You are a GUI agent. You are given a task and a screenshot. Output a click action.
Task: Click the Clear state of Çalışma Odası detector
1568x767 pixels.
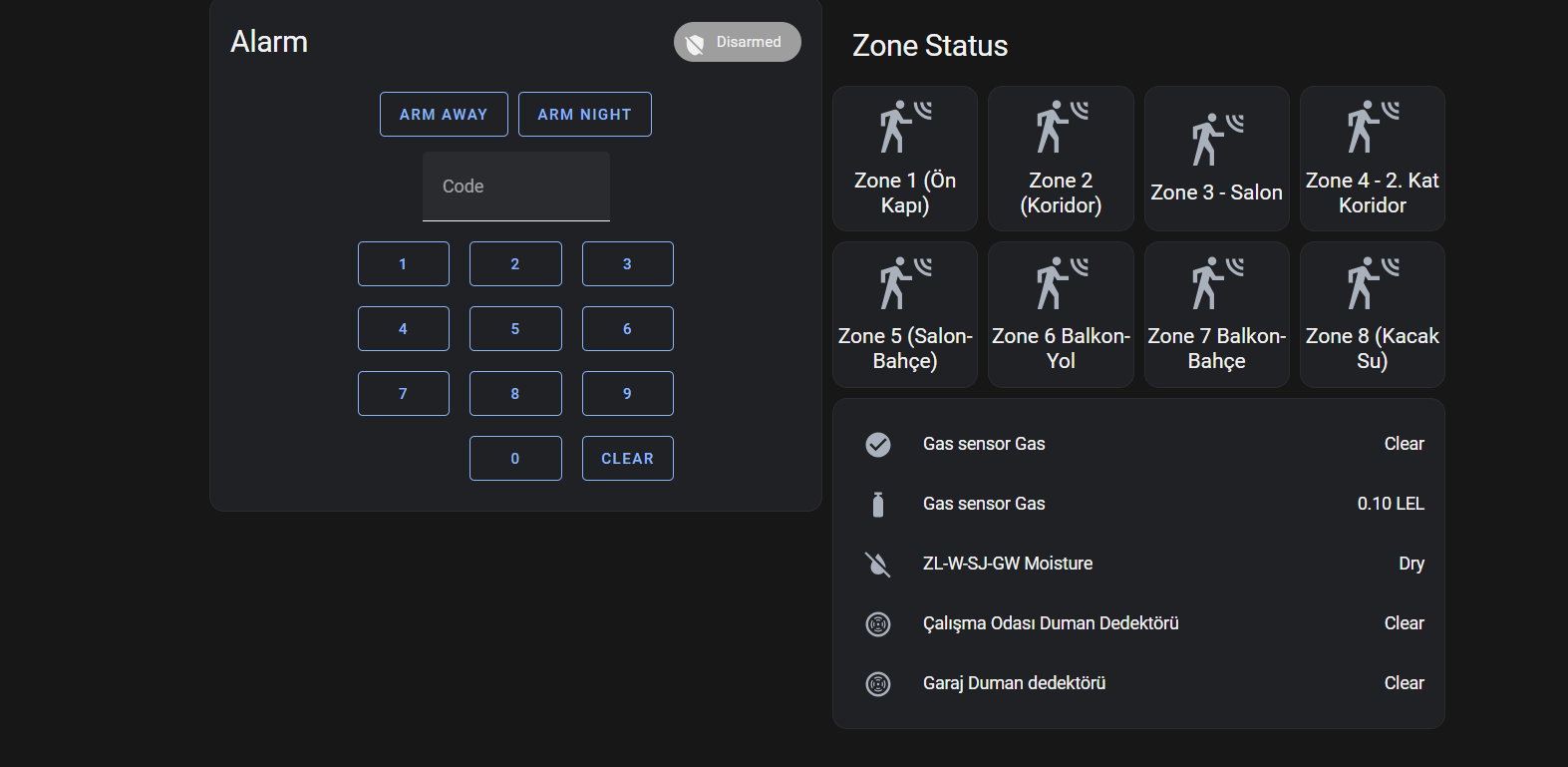(x=1405, y=623)
